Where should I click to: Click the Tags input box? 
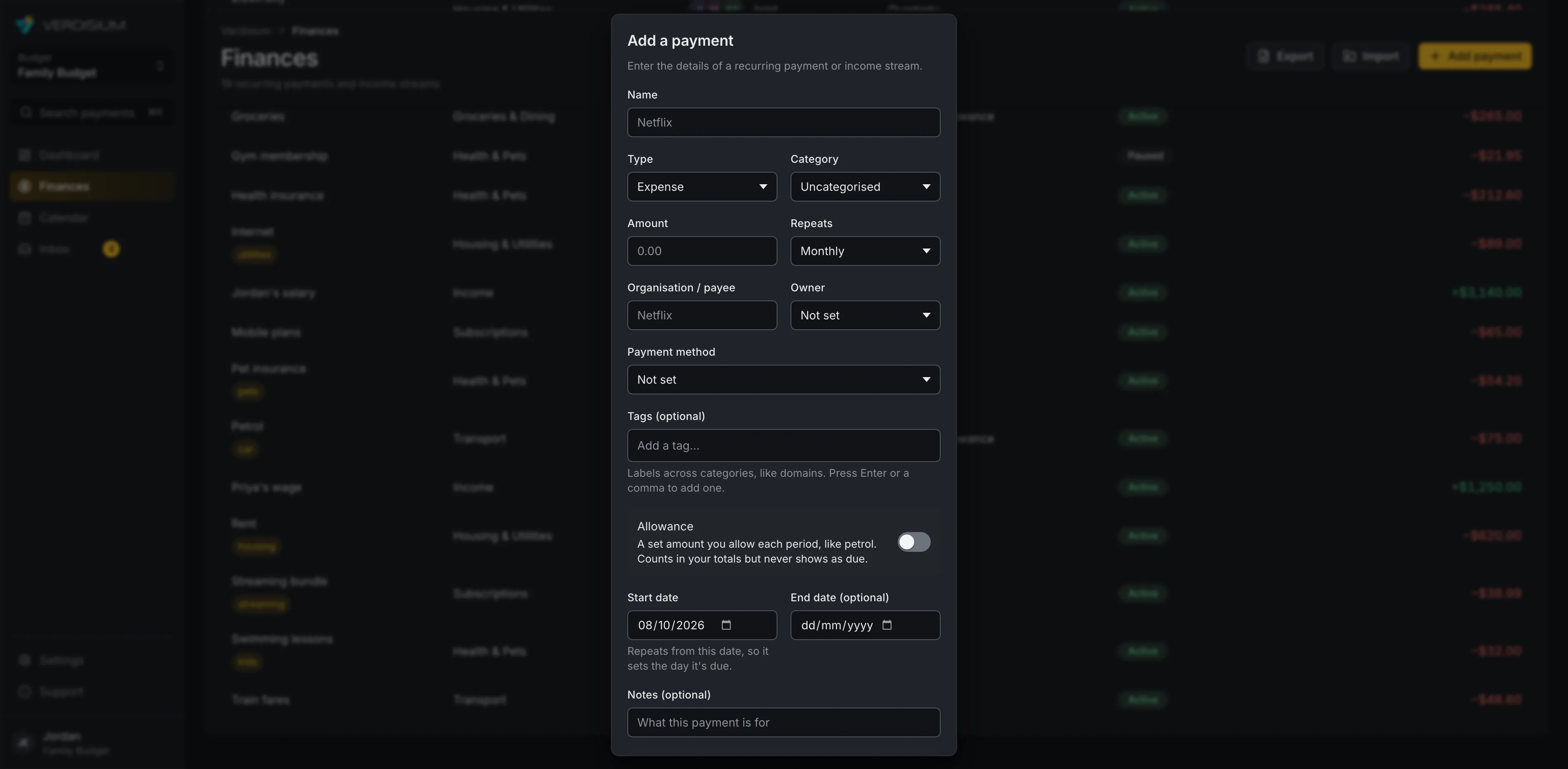pyautogui.click(x=784, y=445)
